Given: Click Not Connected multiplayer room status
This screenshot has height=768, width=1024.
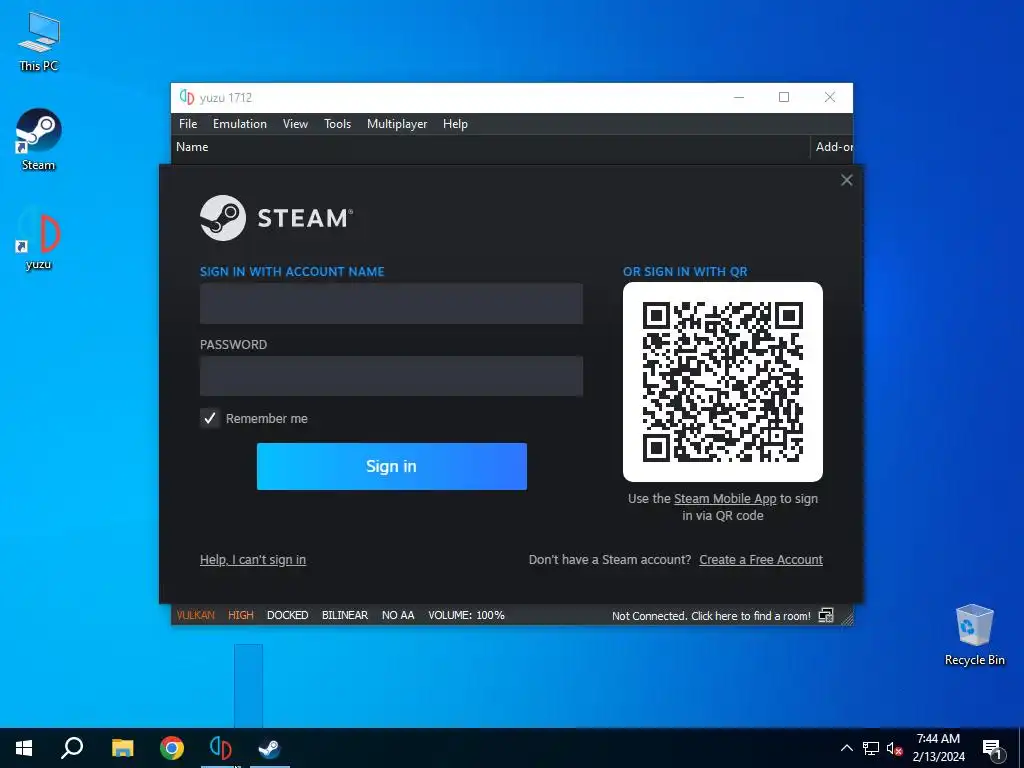Looking at the screenshot, I should click(711, 616).
